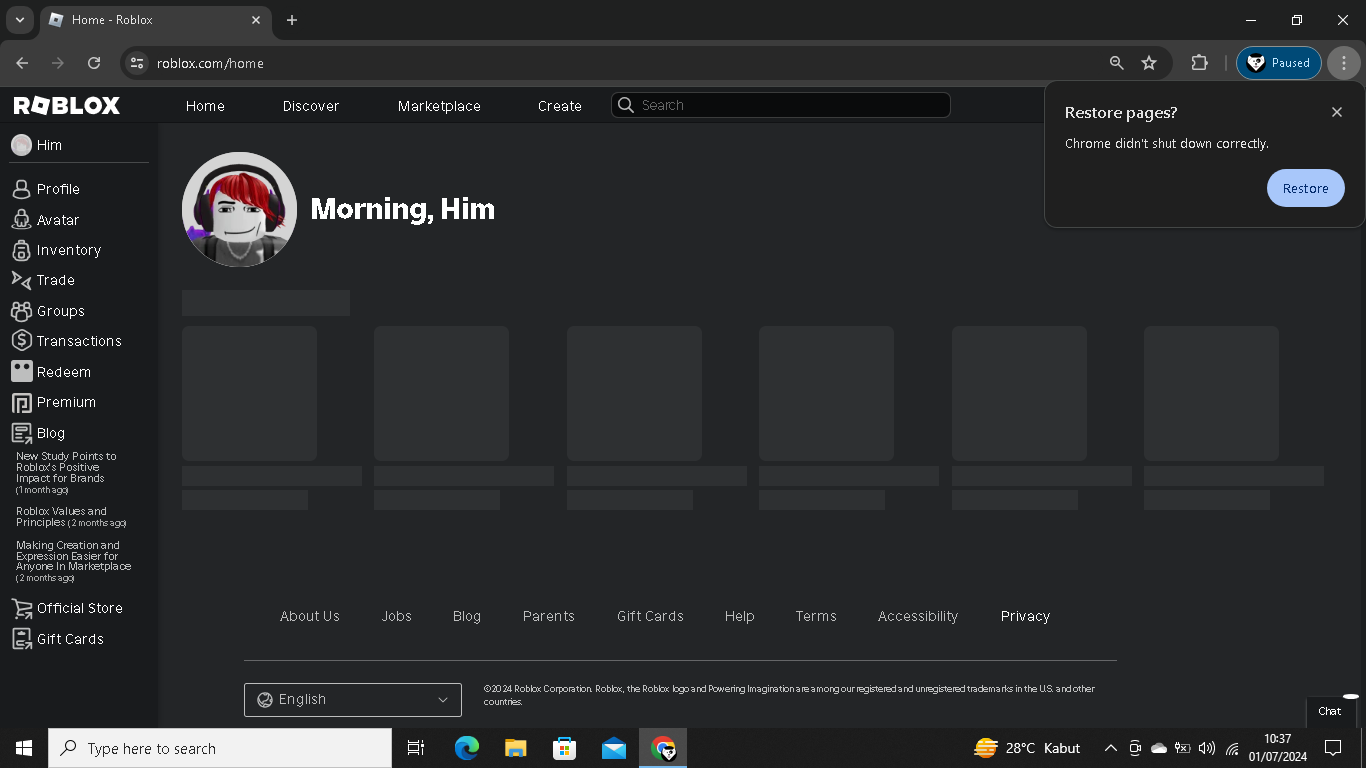The image size is (1366, 768).
Task: Open the Chrome three-dot menu
Action: [1344, 63]
